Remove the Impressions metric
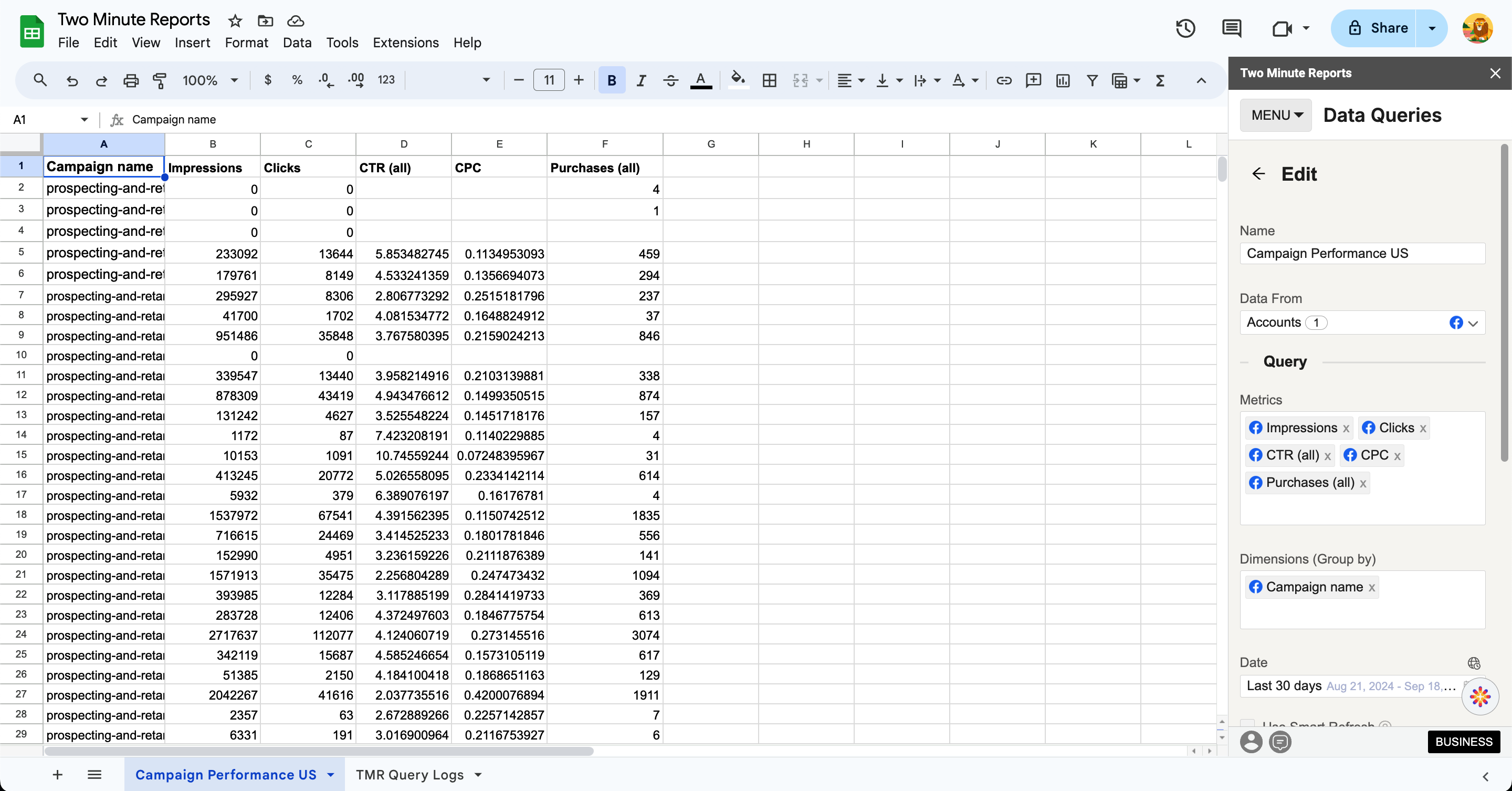 tap(1346, 429)
